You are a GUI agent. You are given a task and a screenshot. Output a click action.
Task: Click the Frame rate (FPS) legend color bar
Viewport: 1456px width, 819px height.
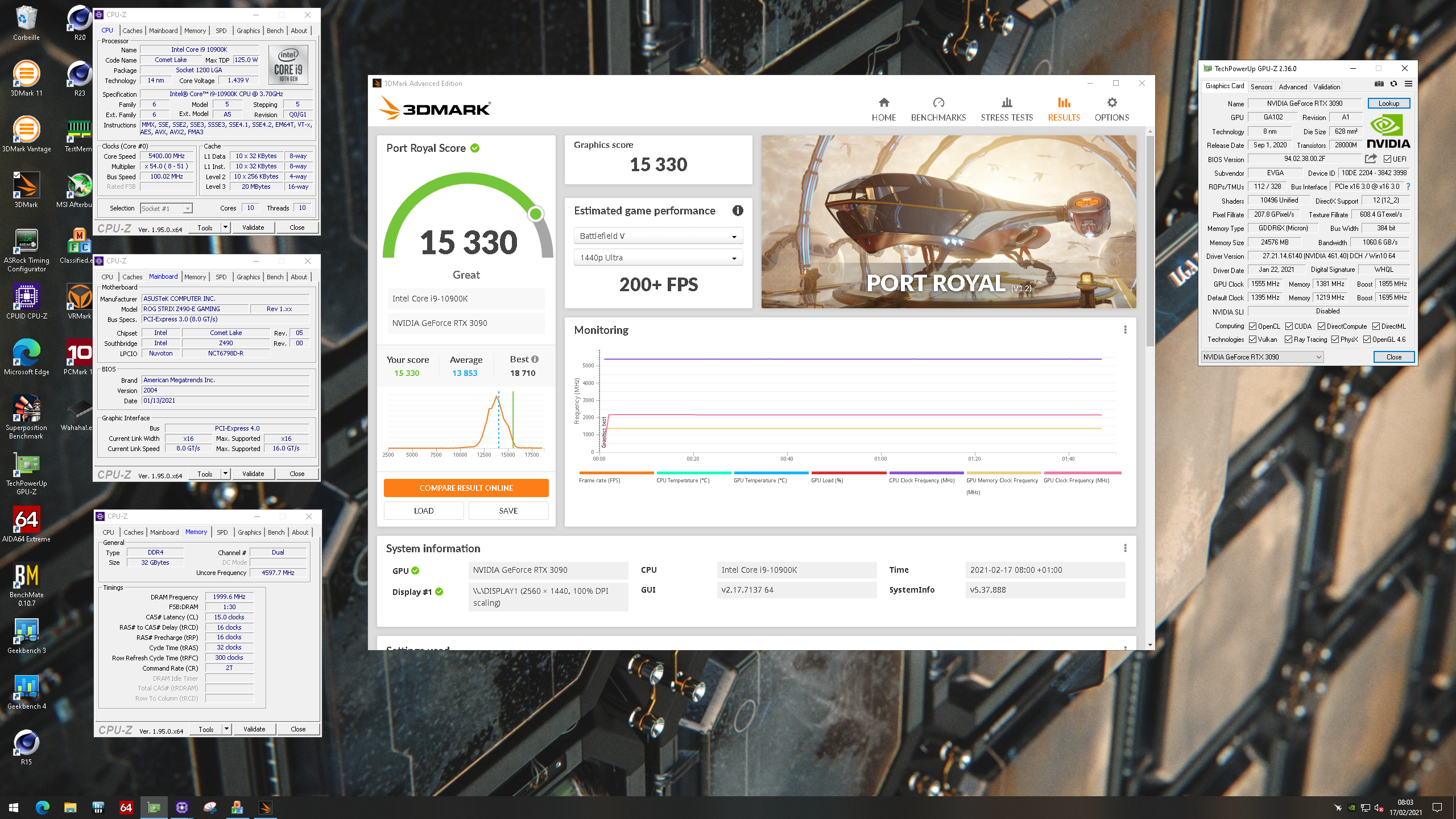tap(617, 473)
